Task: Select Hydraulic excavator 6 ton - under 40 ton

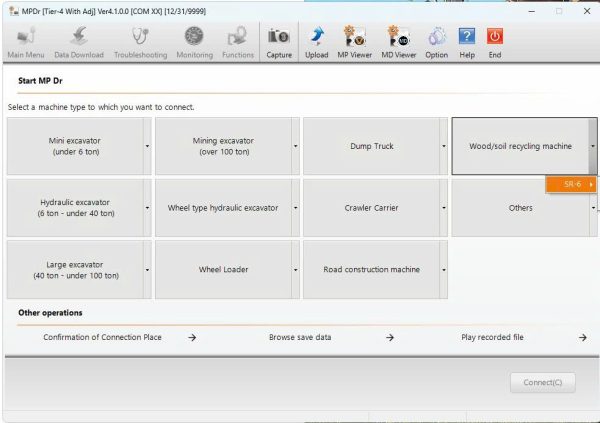Action: click(x=75, y=208)
